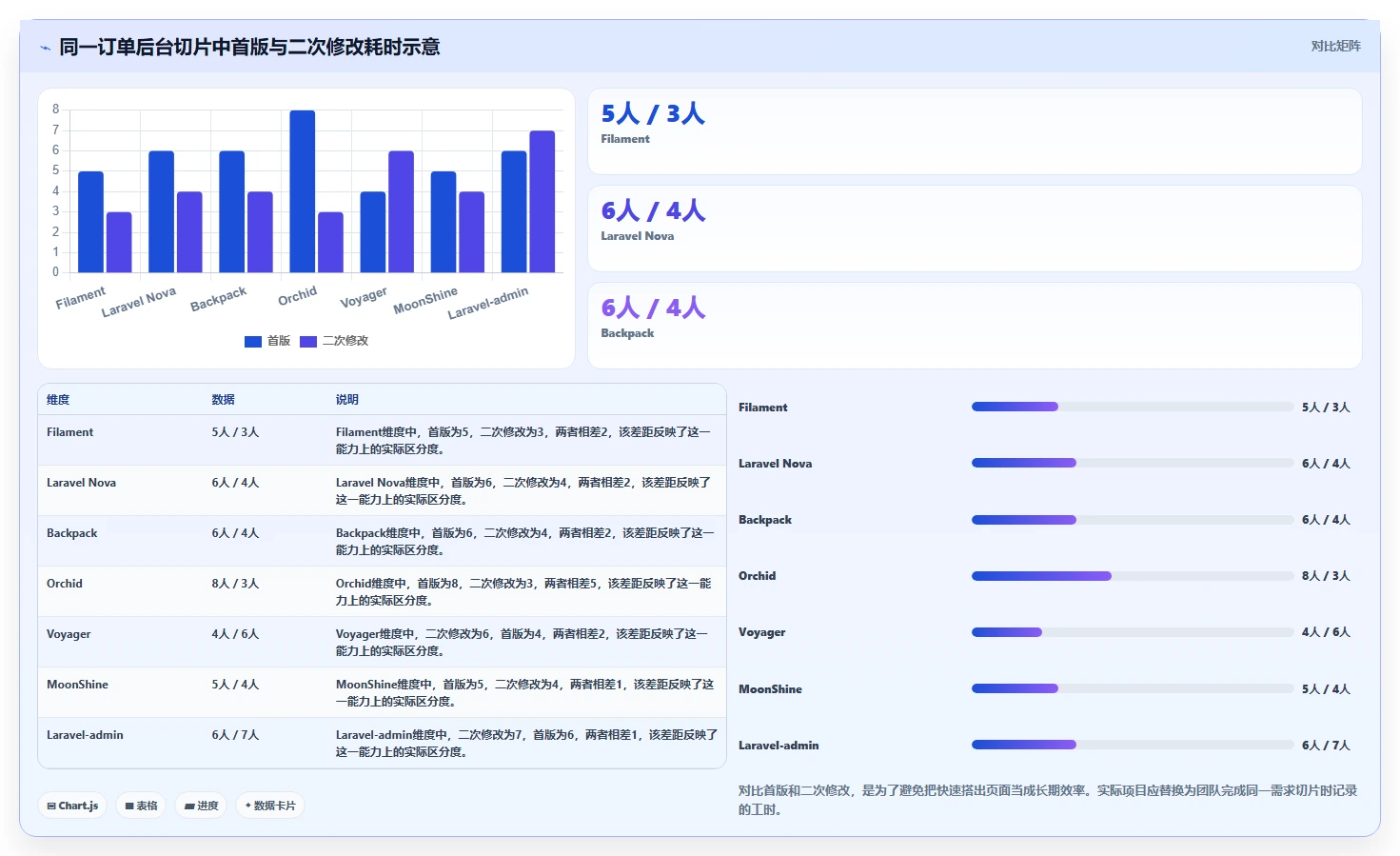
Task: Click the 8人 / 3人 value in the table
Action: click(x=235, y=584)
